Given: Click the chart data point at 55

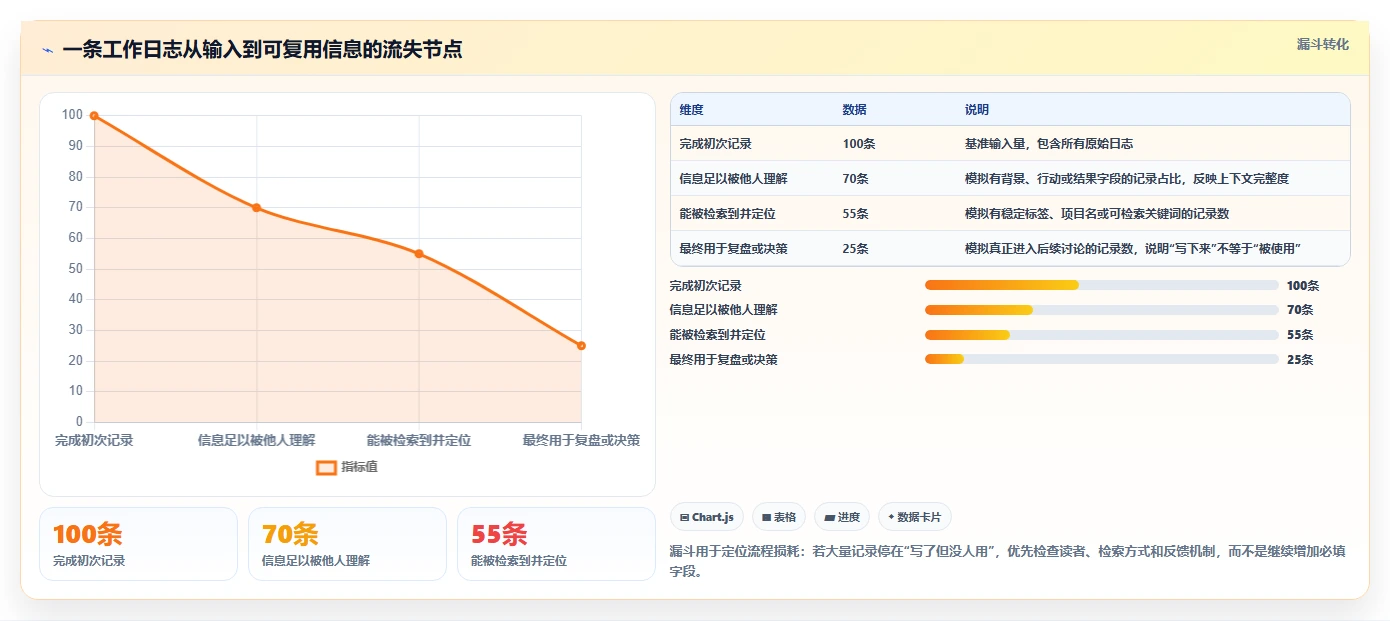Looking at the screenshot, I should click(x=419, y=254).
